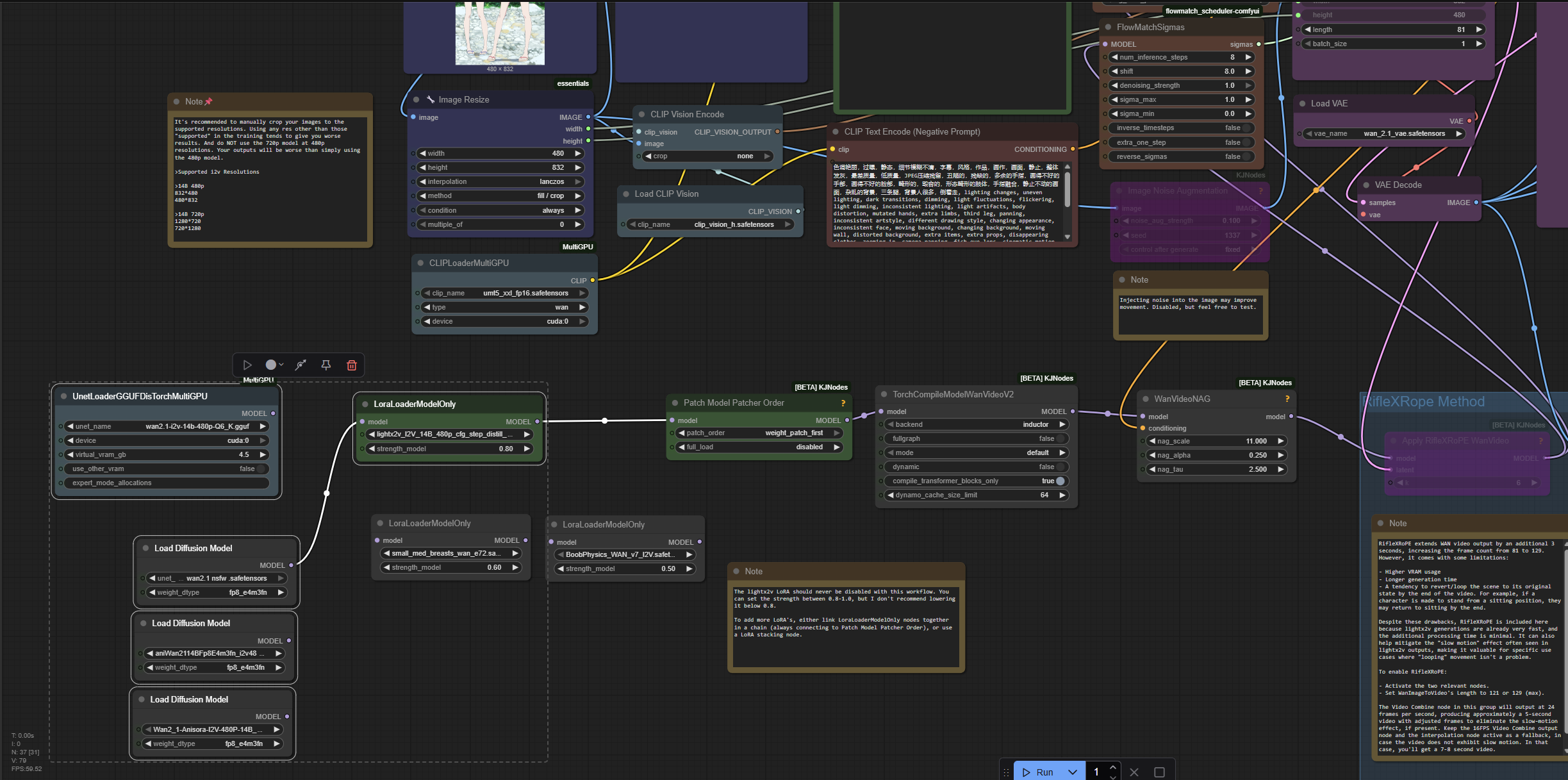Collapse the Wan2_1-Anisora Load Diffusion Model node dot
This screenshot has height=780, width=1568.
(x=142, y=699)
